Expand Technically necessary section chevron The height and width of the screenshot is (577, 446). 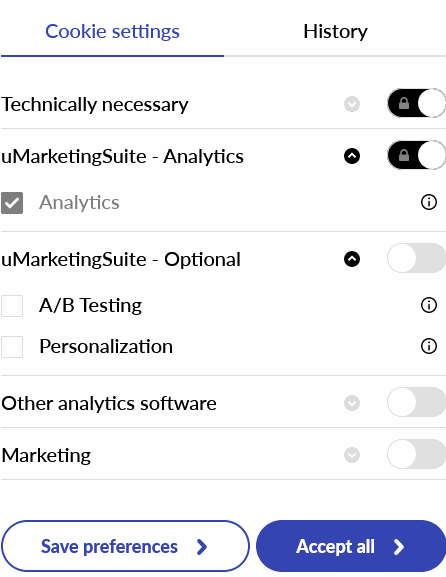(352, 104)
